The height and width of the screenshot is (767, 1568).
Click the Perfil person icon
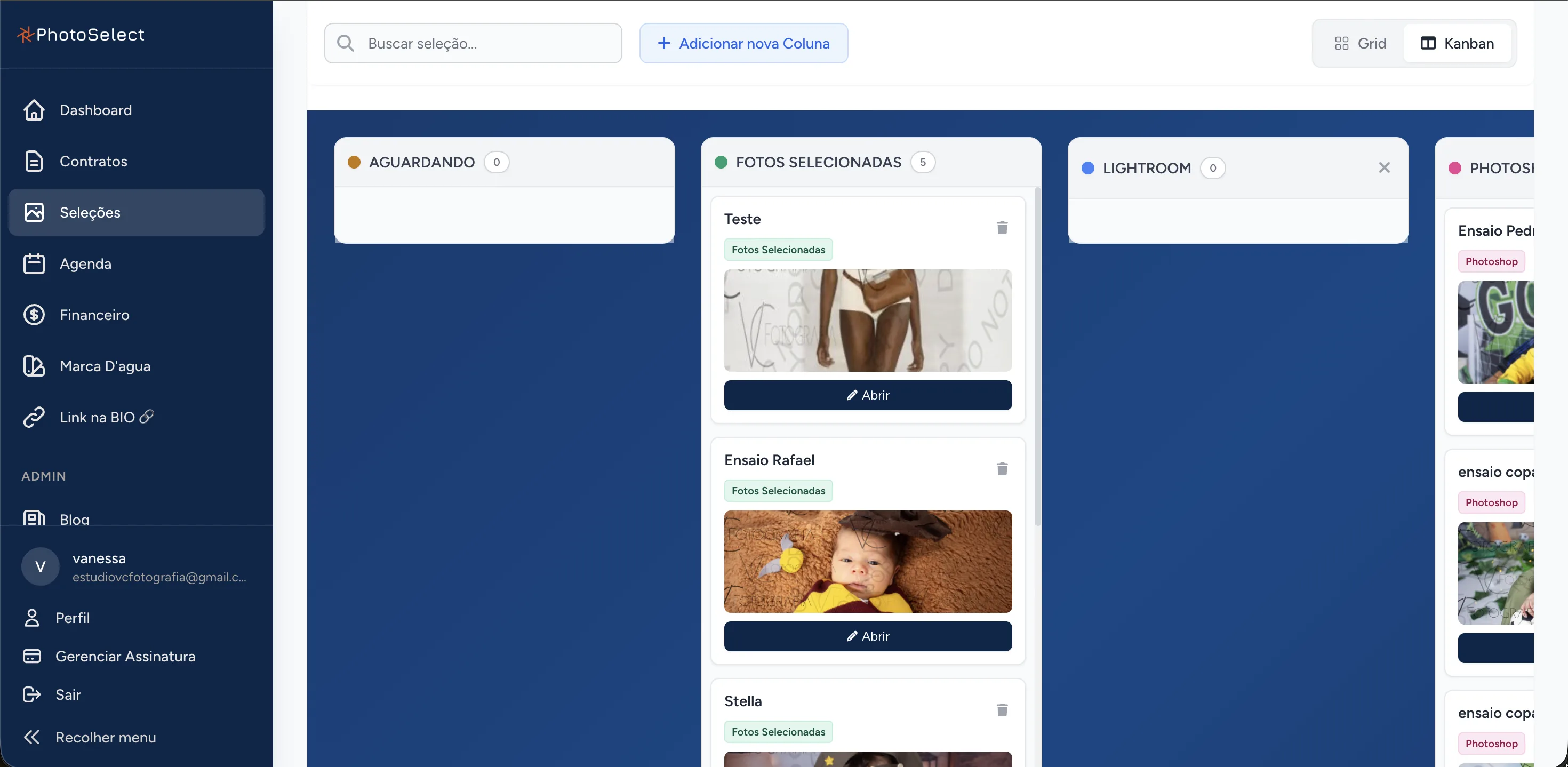[x=31, y=618]
